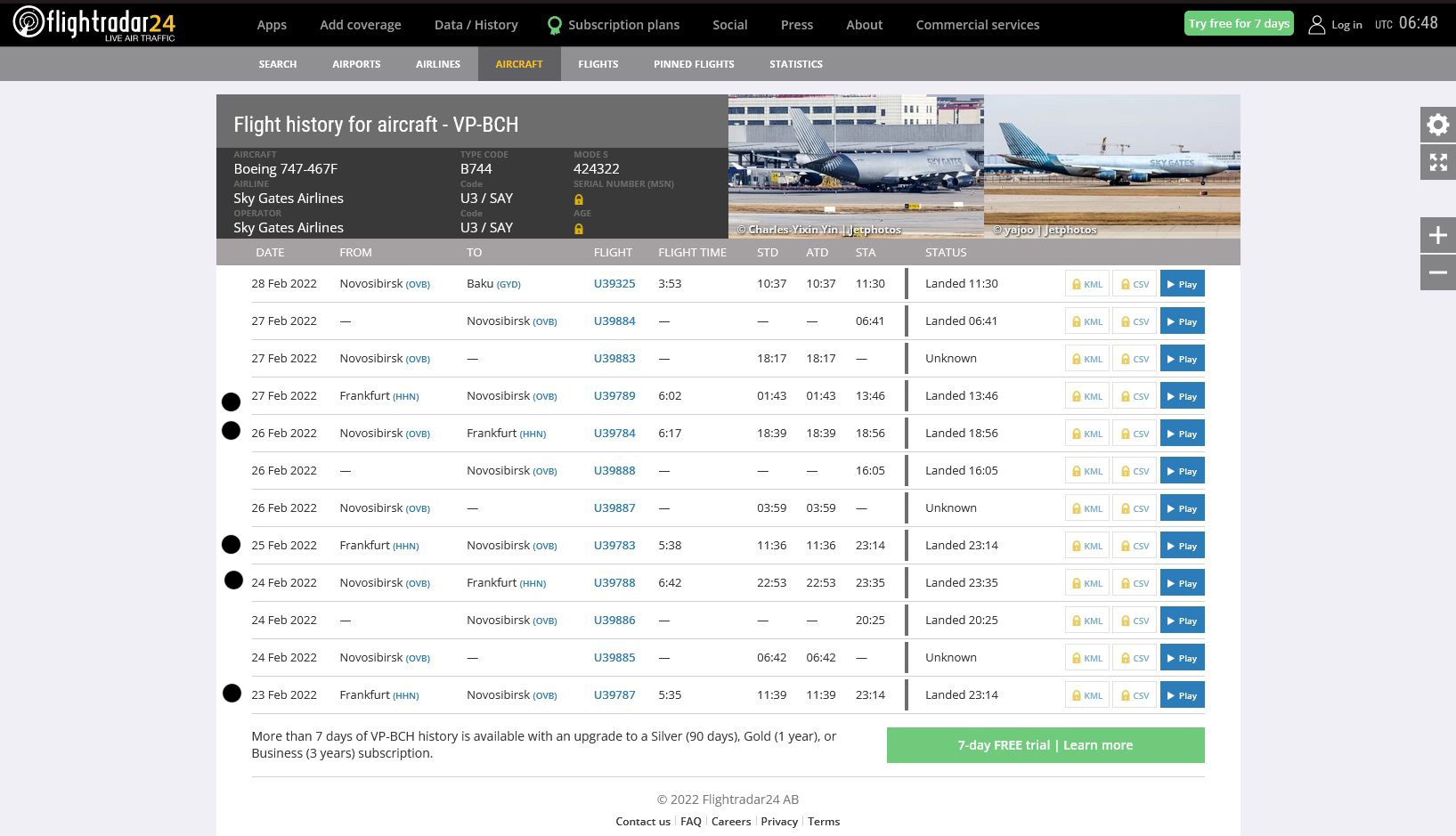Open the left aircraft photo thumbnail
Image resolution: width=1456 pixels, height=836 pixels.
[x=855, y=166]
